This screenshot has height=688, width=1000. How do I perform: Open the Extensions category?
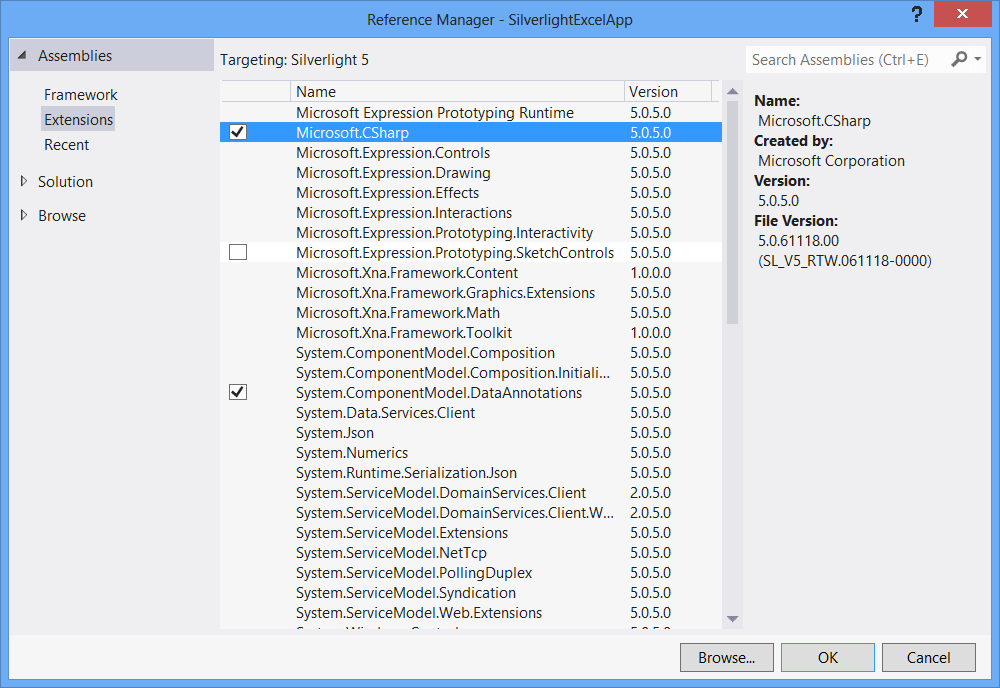[x=78, y=120]
